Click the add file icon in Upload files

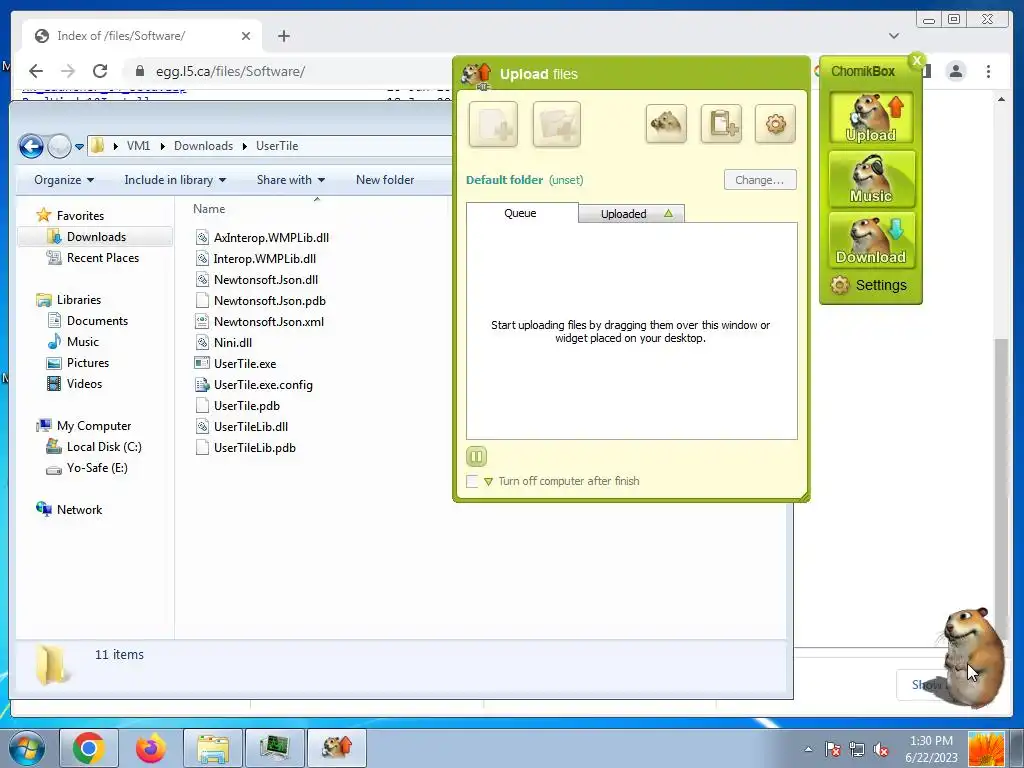493,124
